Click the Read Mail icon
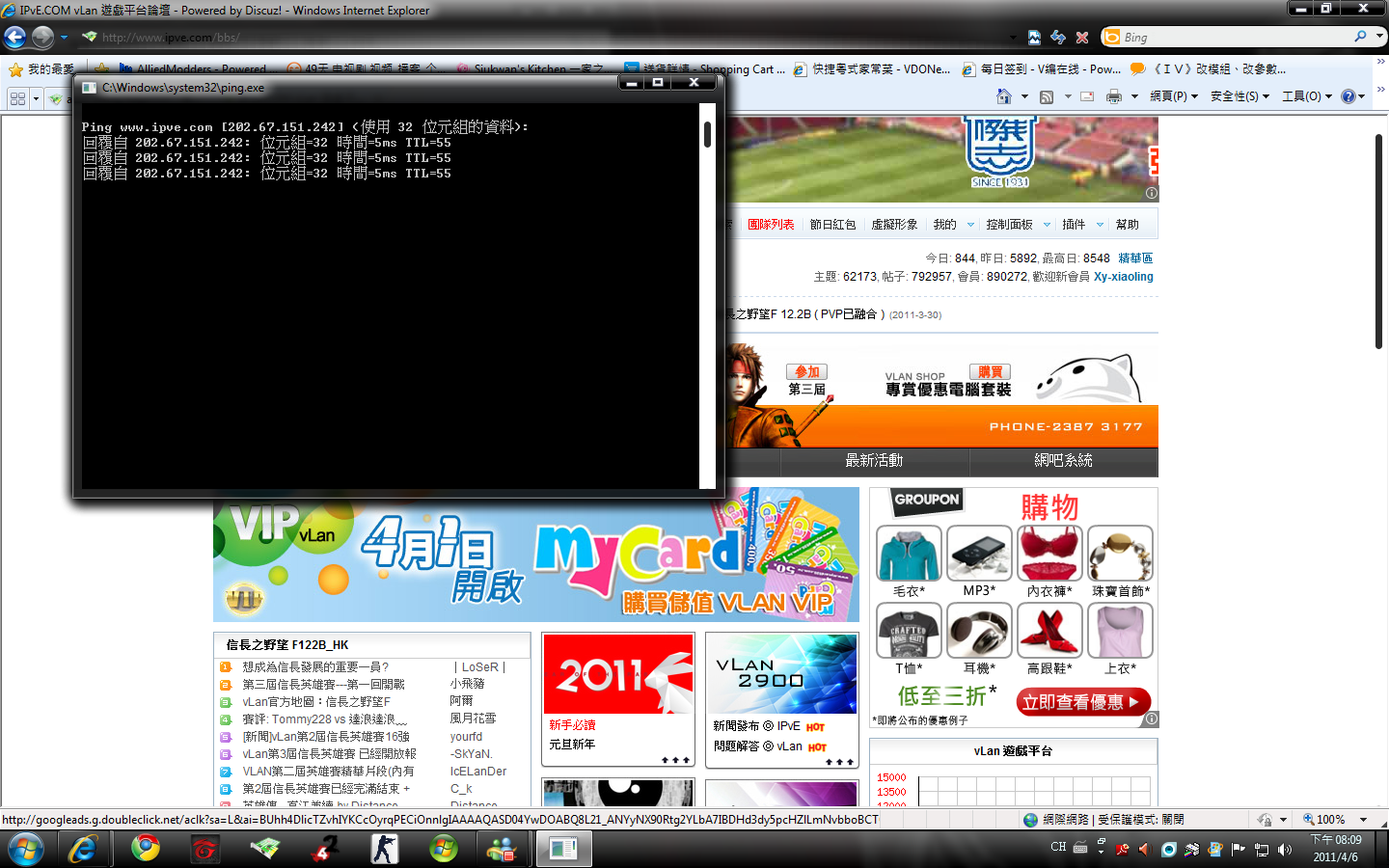This screenshot has height=868, width=1389. point(1087,96)
